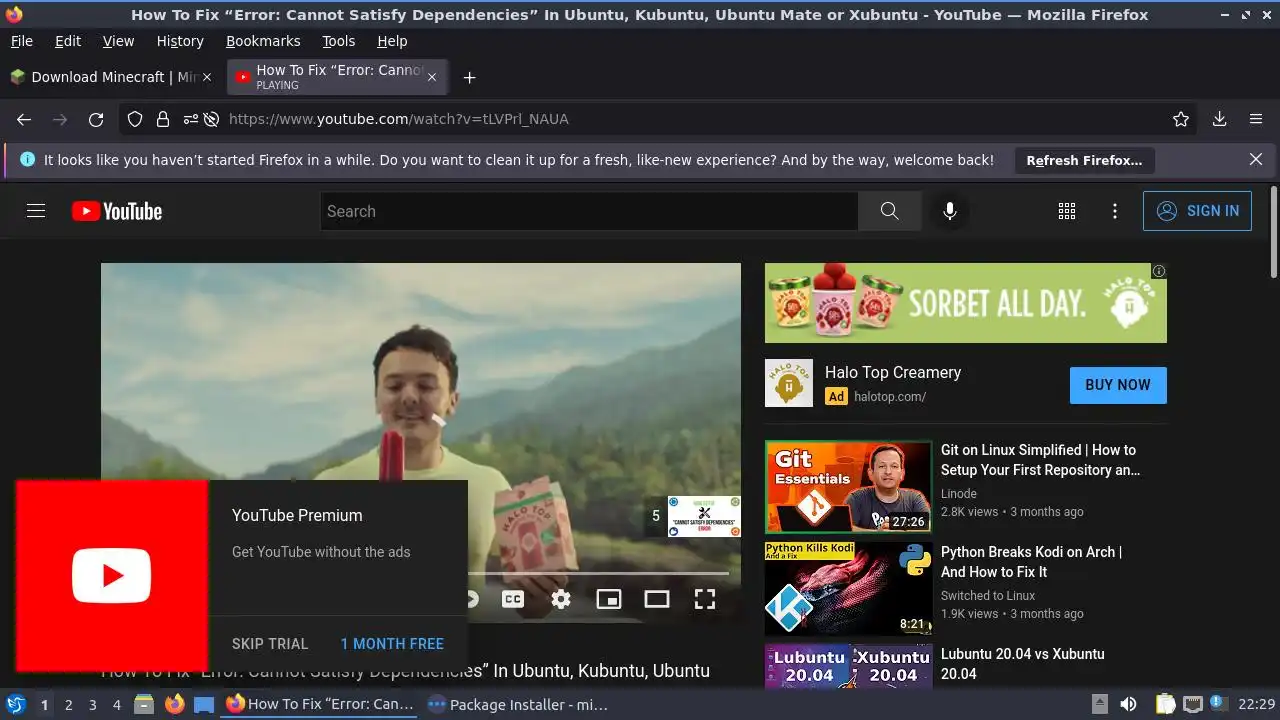Screen dimensions: 1280x720
Task: Open volume control in system tray
Action: tap(1128, 704)
